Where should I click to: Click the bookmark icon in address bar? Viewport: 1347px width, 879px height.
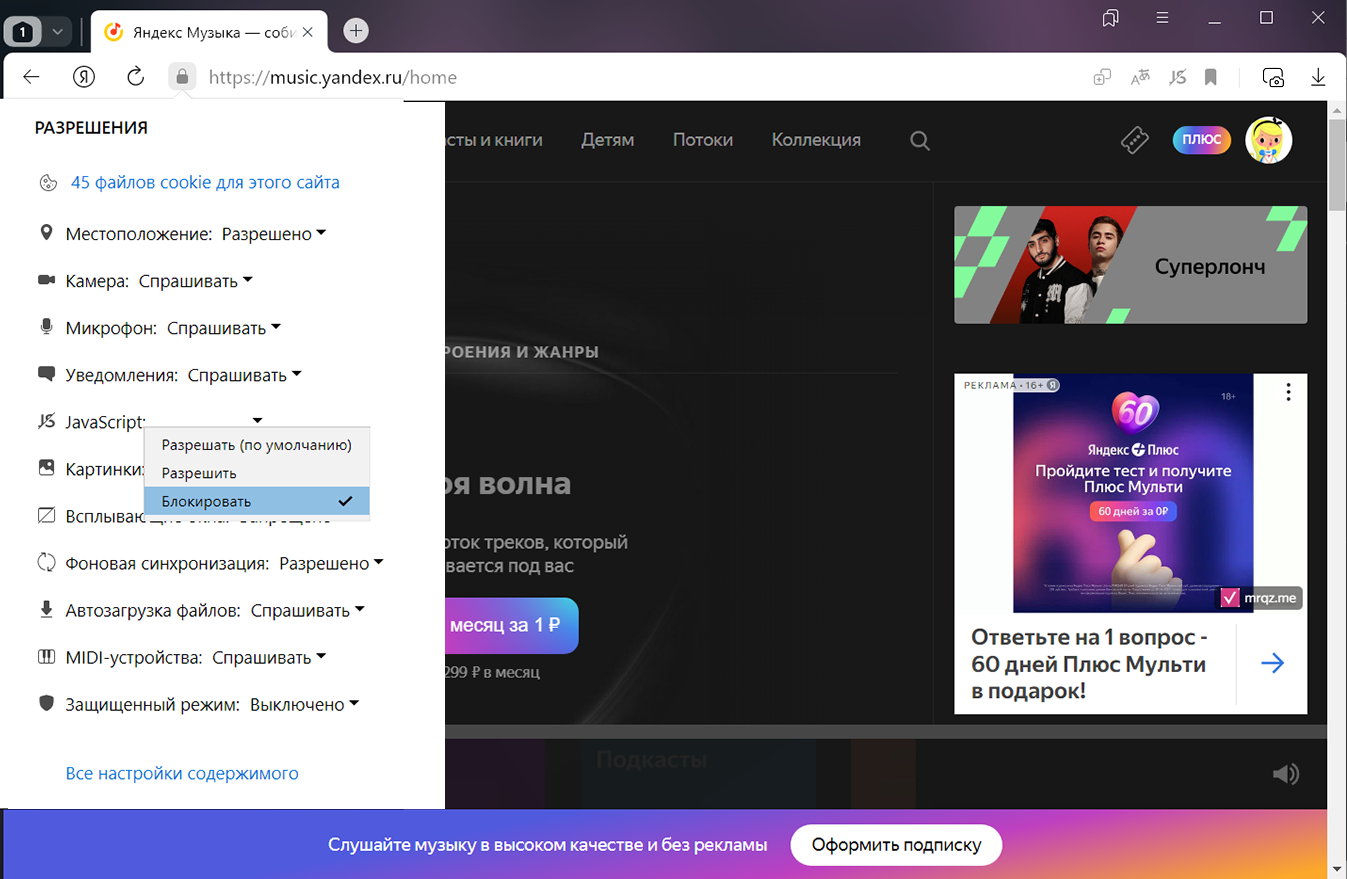[1211, 77]
